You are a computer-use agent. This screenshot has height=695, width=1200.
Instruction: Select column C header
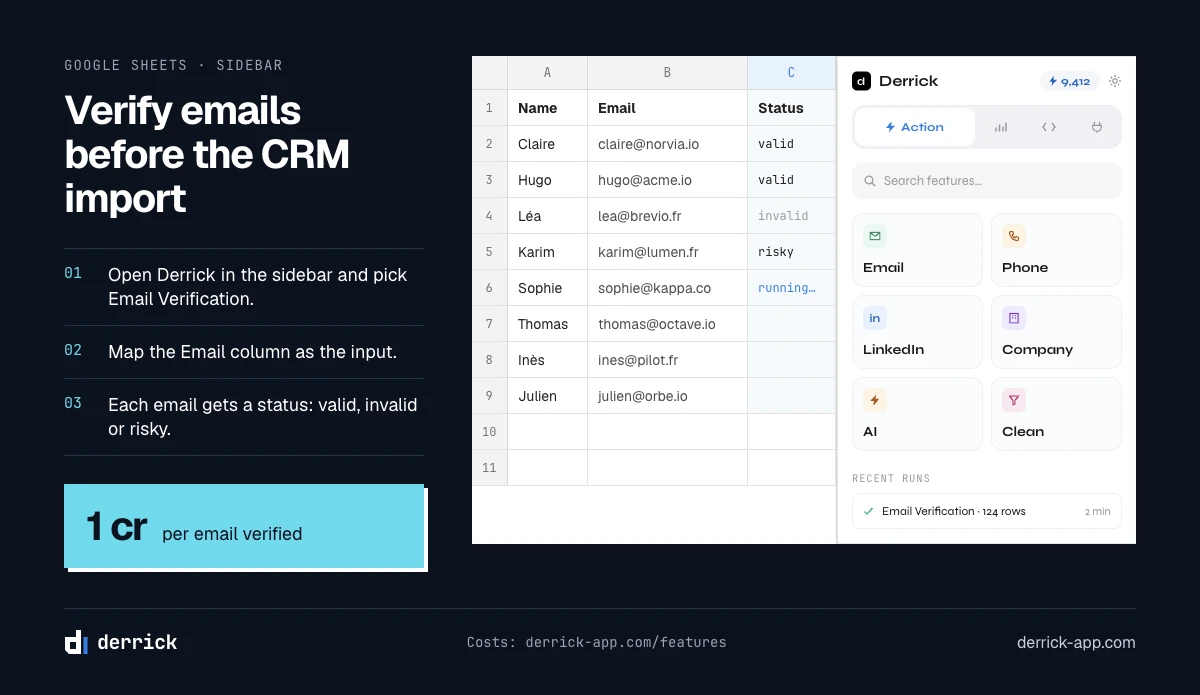(x=791, y=73)
